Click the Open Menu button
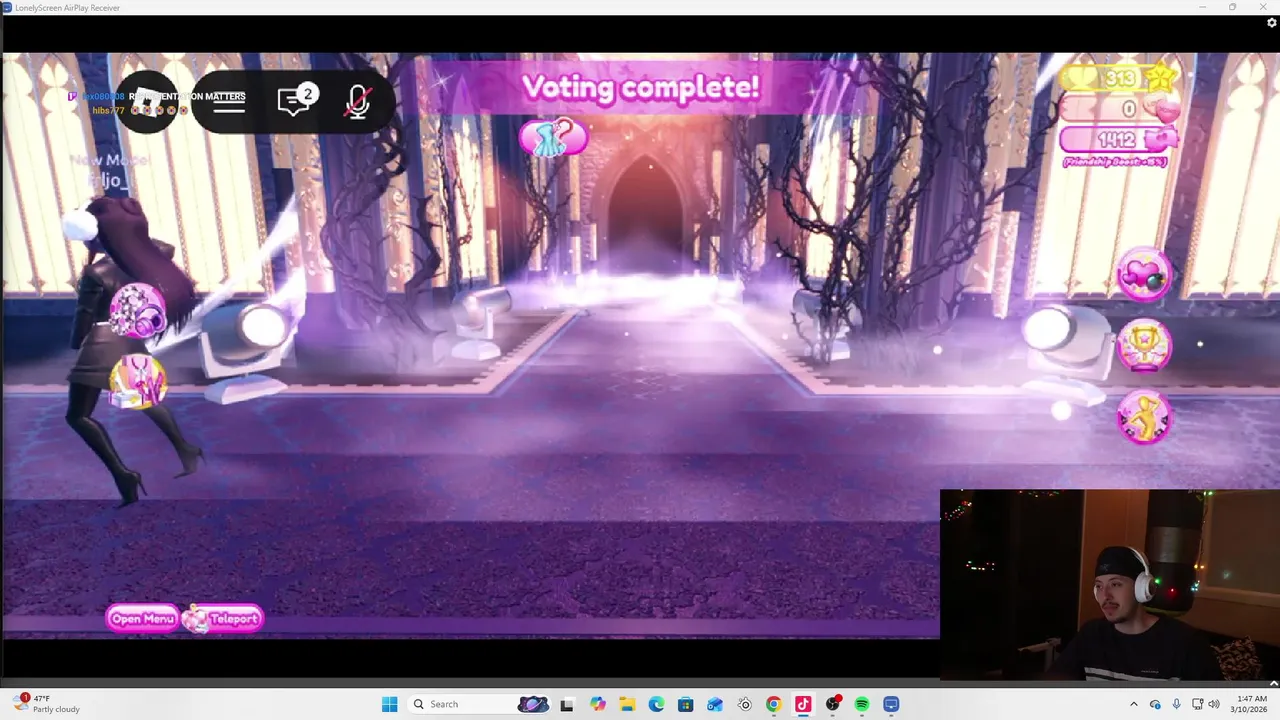 [143, 619]
